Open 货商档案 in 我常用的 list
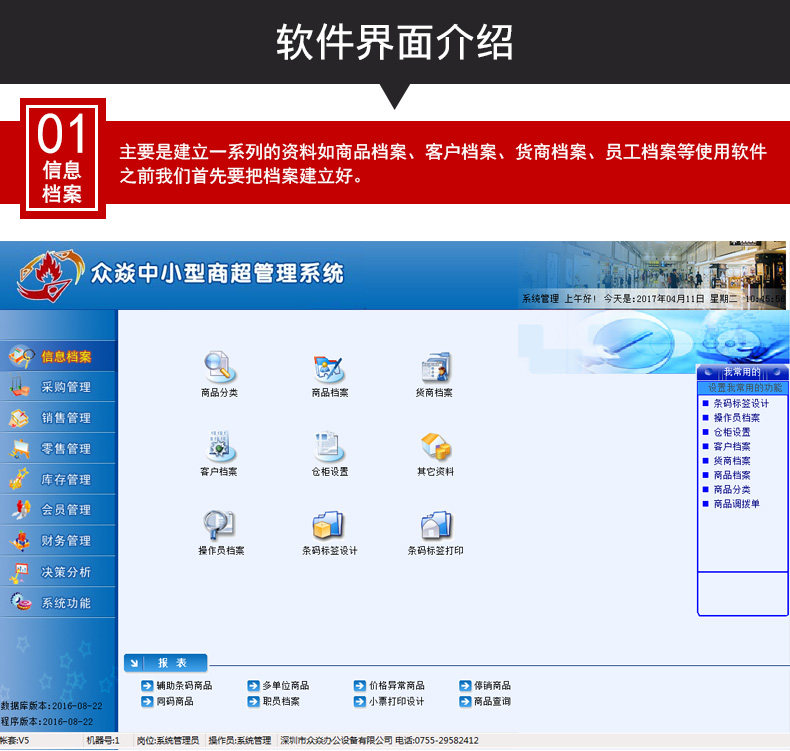Screen dimensions: 790x751 [x=732, y=461]
